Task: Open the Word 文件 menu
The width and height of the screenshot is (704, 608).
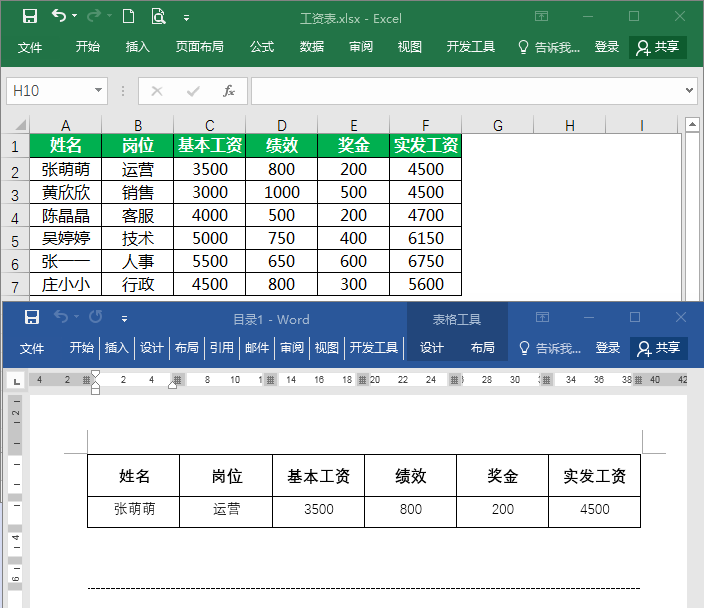Action: [x=32, y=348]
